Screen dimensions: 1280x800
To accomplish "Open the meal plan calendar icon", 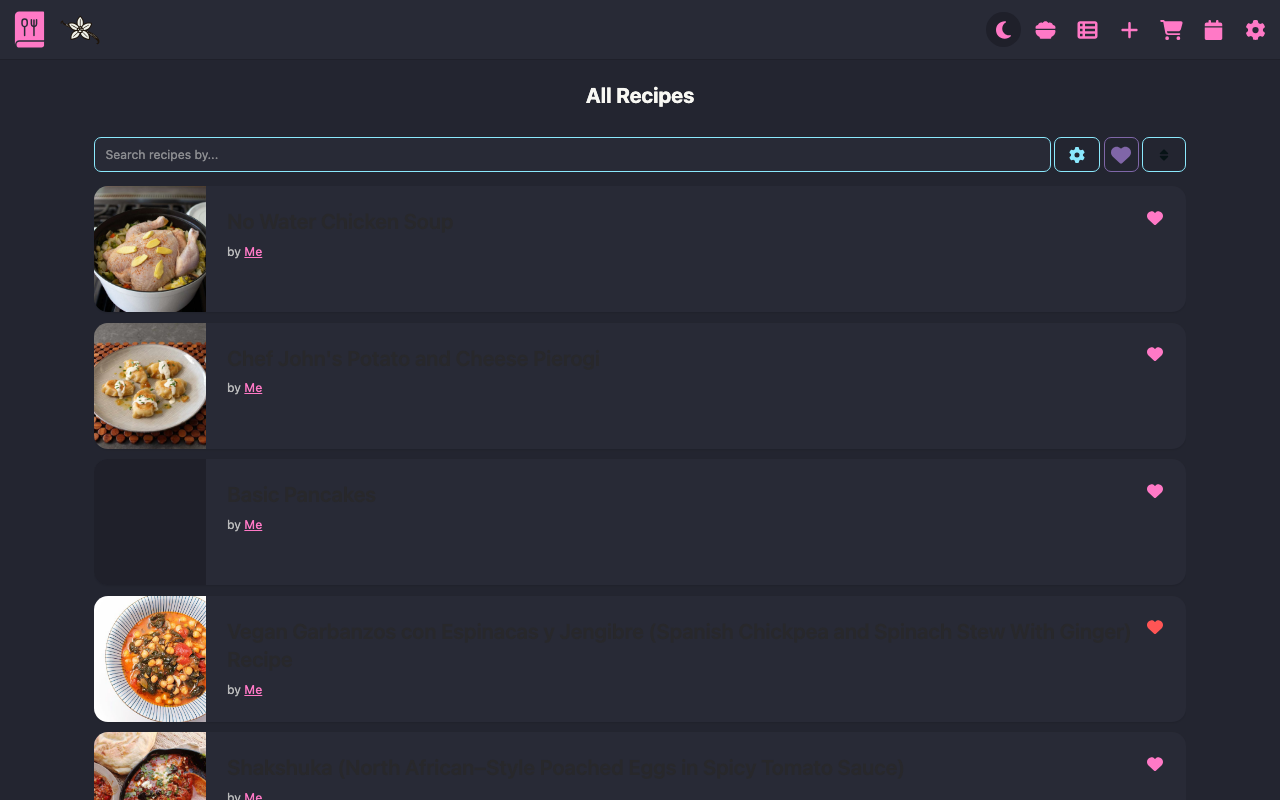I will click(x=1213, y=30).
